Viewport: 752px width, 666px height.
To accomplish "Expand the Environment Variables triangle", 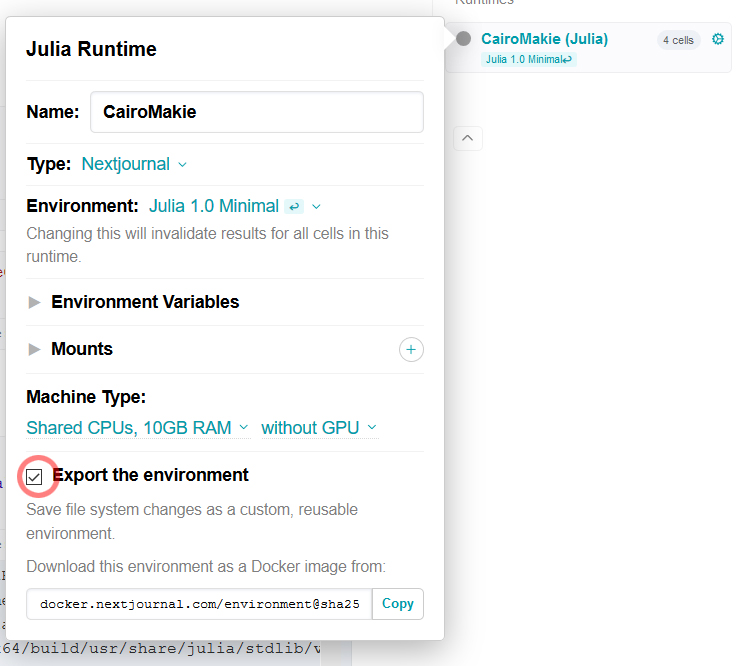I will tap(35, 302).
